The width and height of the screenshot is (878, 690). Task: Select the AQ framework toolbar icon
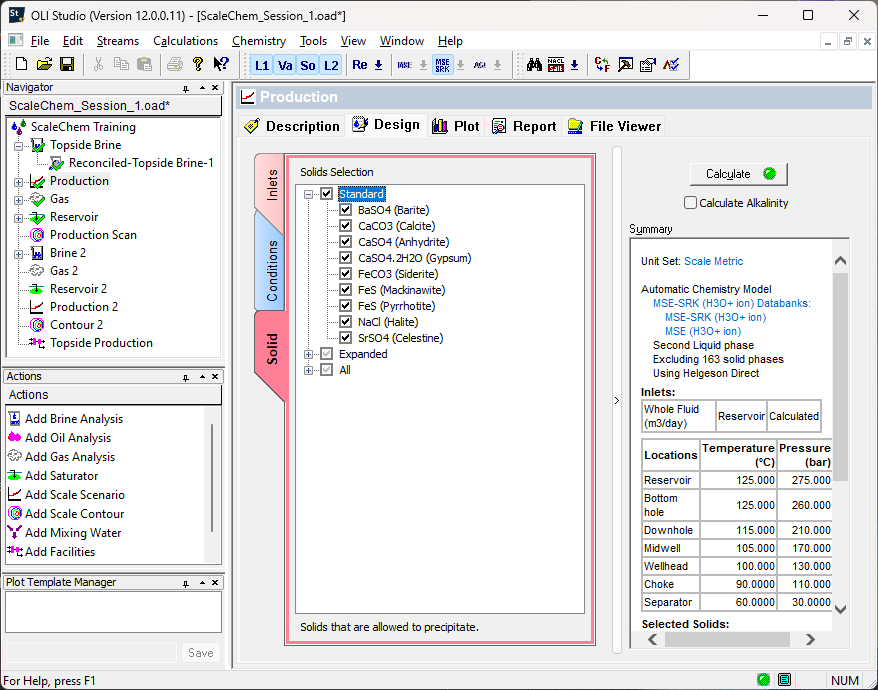[479, 66]
